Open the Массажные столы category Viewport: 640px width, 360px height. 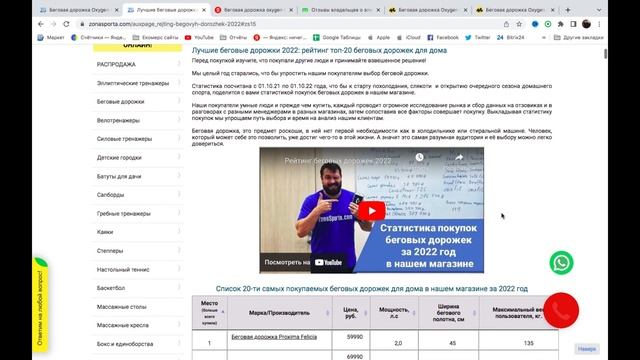coord(121,307)
